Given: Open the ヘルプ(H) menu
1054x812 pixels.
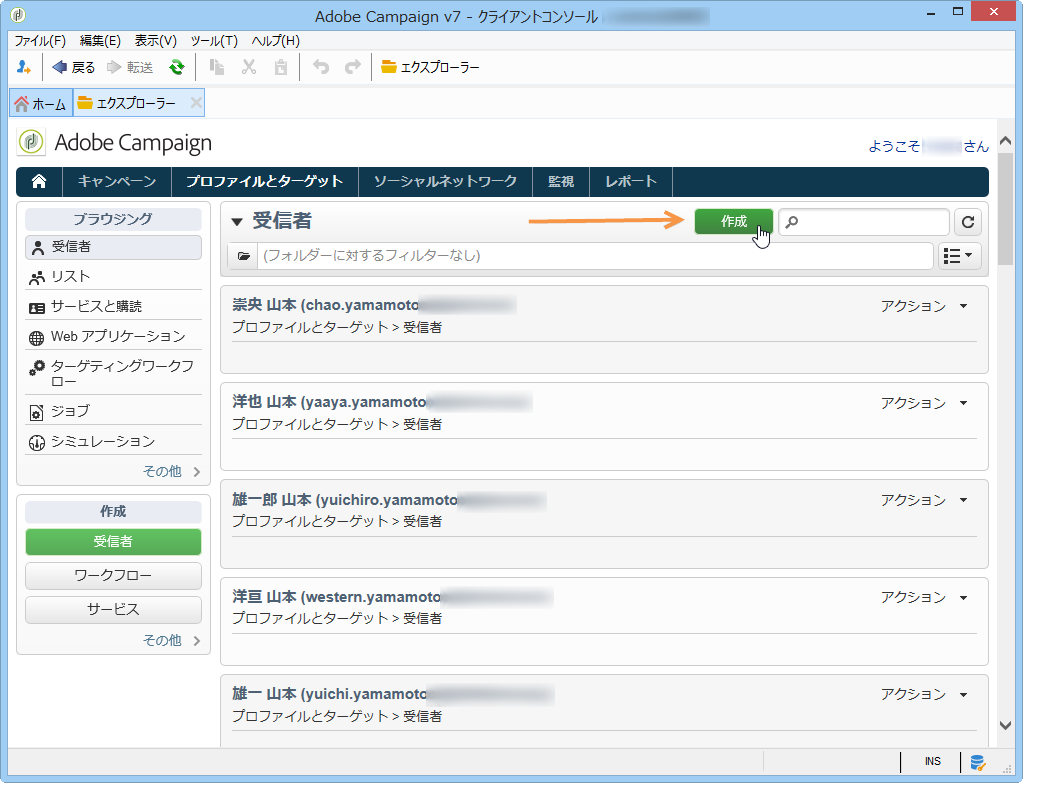Looking at the screenshot, I should [276, 40].
